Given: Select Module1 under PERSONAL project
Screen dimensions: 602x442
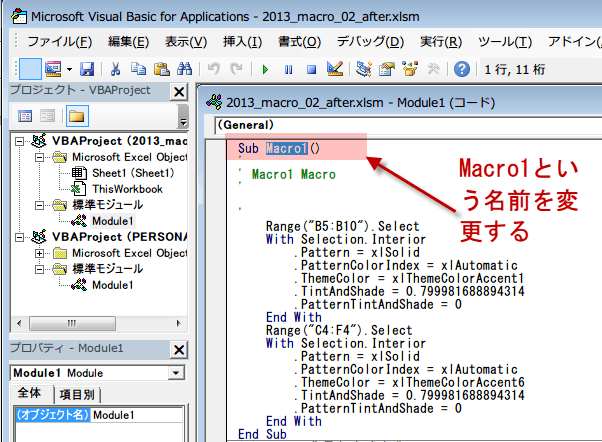Looking at the screenshot, I should (x=112, y=285).
